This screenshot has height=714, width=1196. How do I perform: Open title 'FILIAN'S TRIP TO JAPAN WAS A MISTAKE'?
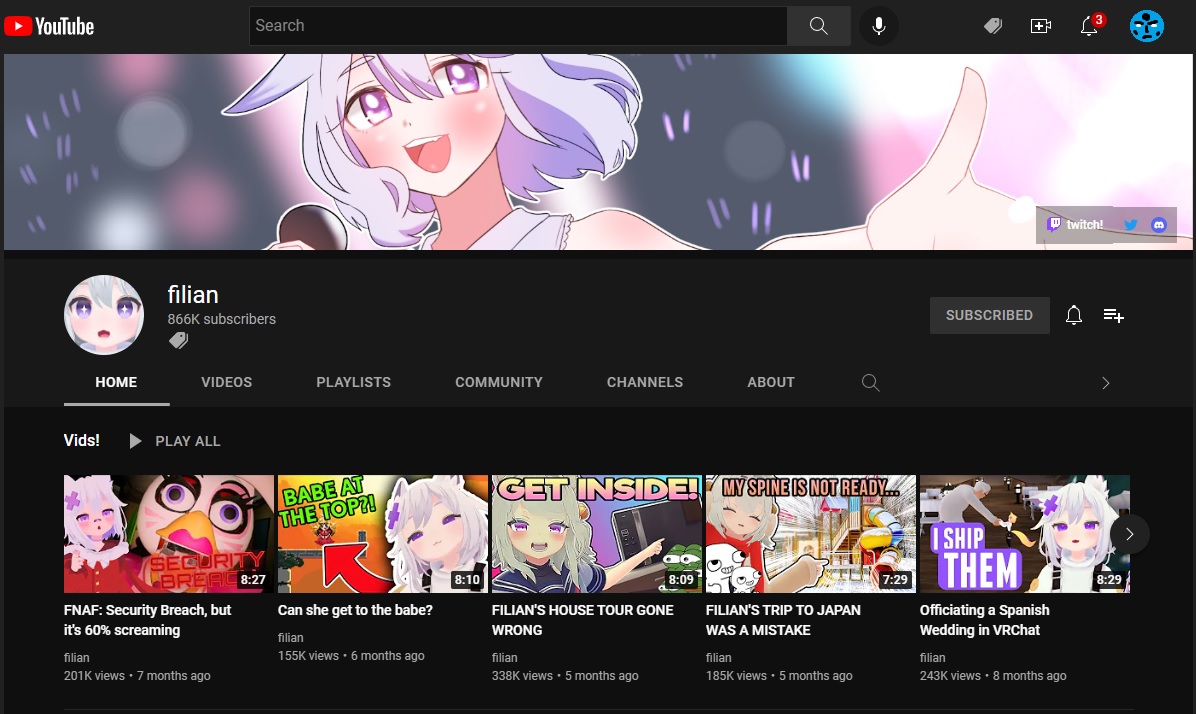783,620
